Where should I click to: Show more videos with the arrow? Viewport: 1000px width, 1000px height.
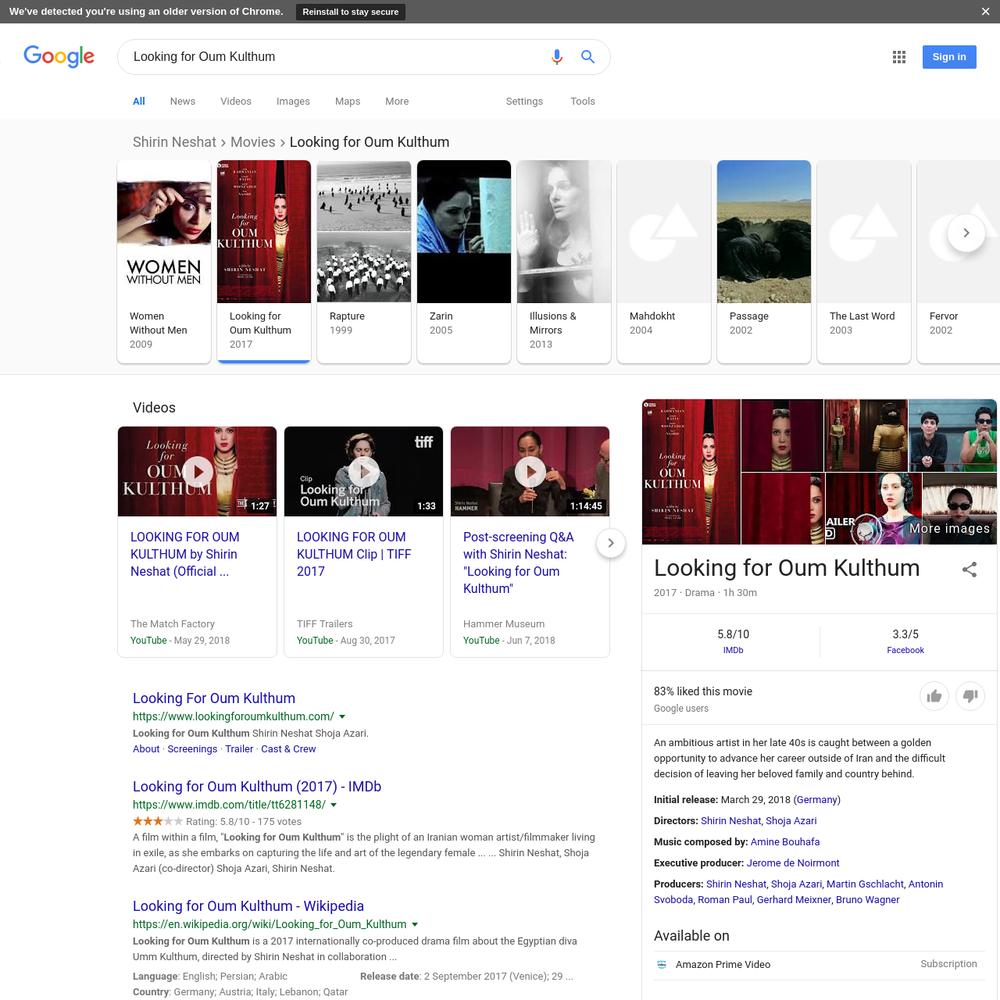(x=610, y=543)
